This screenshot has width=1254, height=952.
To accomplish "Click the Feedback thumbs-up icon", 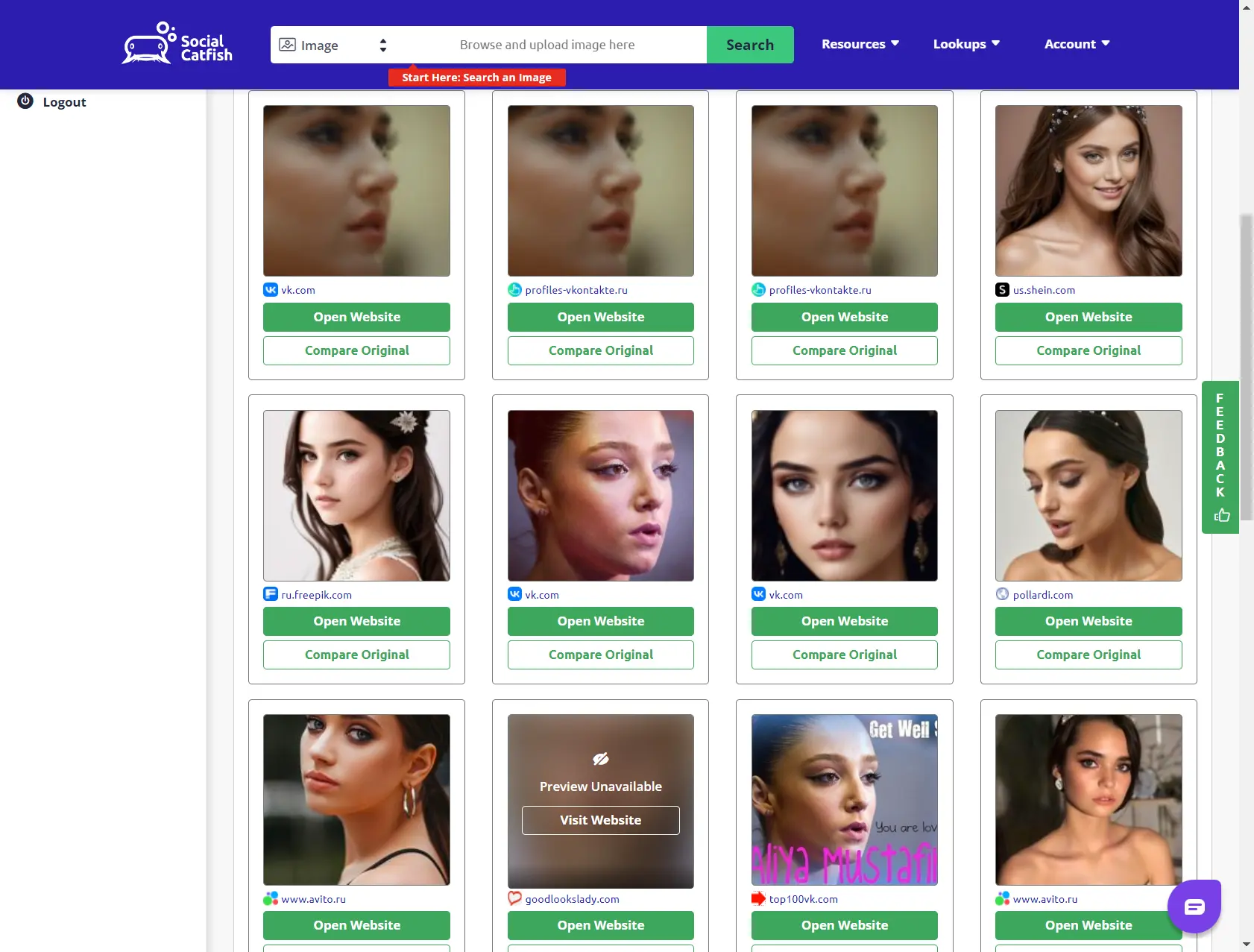I will pos(1221,515).
